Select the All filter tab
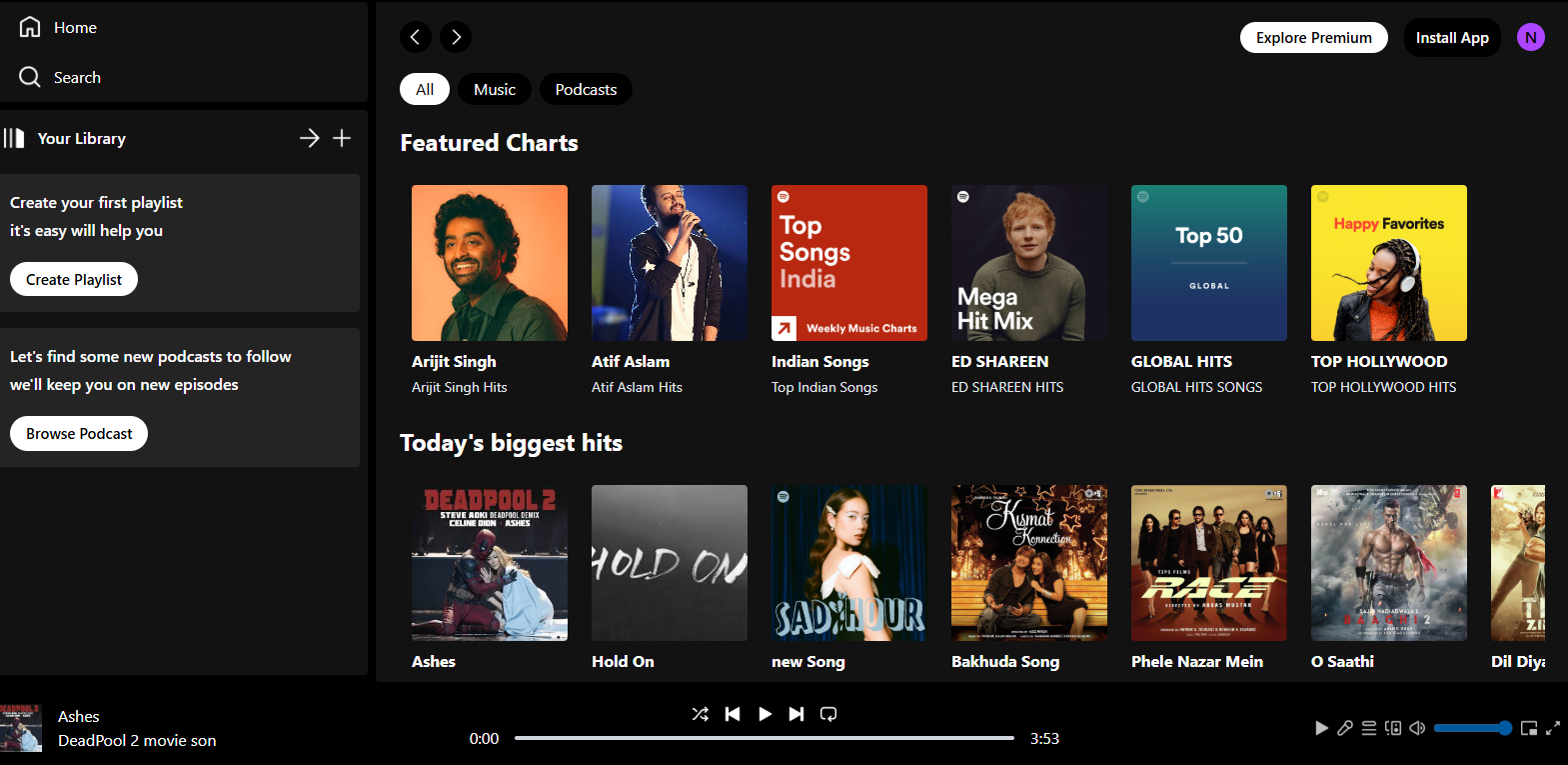The width and height of the screenshot is (1568, 765). point(425,89)
